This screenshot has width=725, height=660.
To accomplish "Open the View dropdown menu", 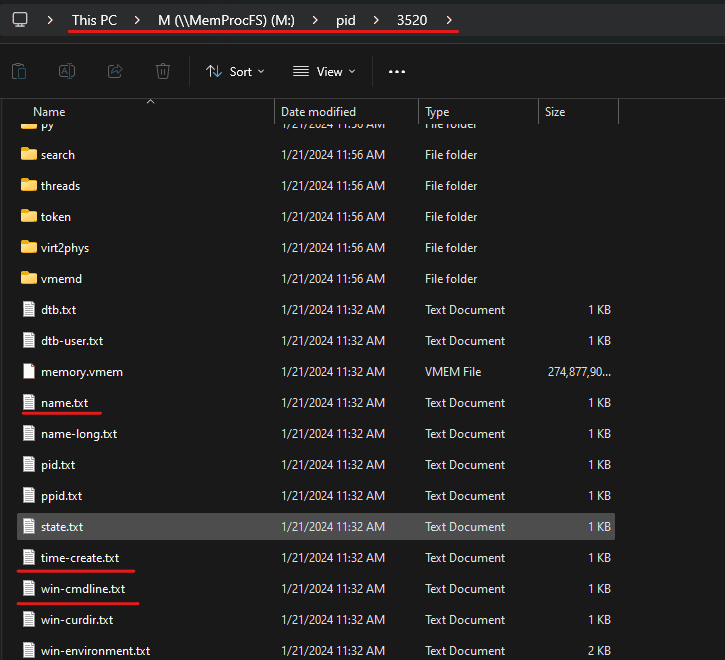I will click(324, 72).
